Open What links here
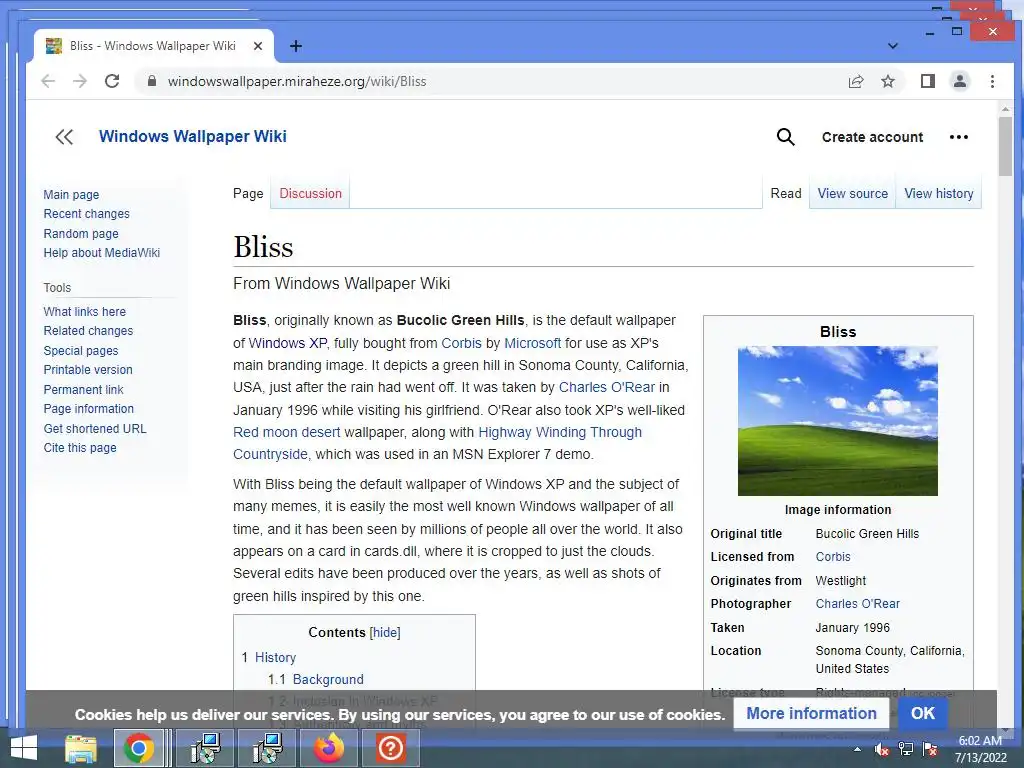Screen dimensions: 1024x768 [84, 312]
